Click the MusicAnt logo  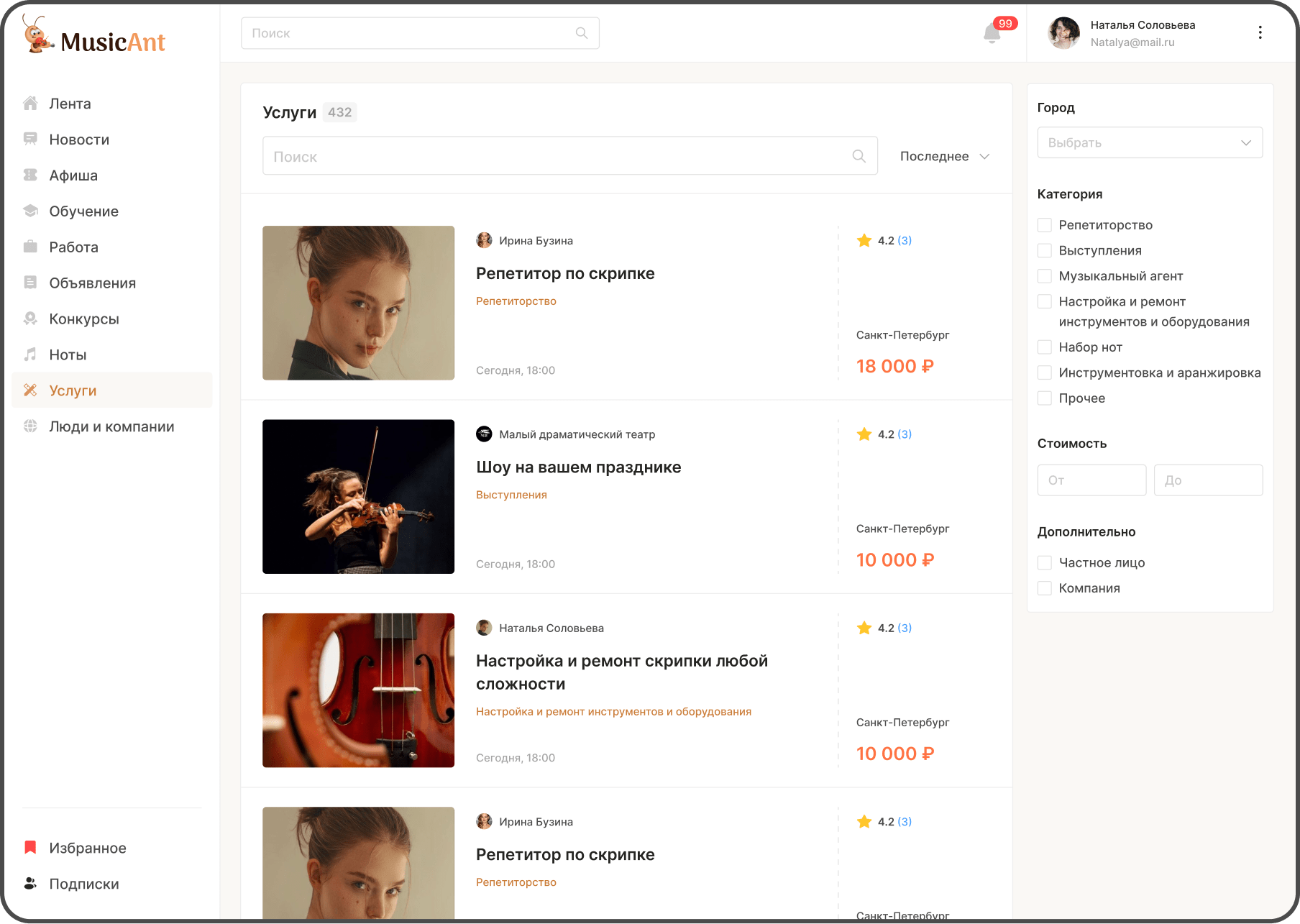click(x=95, y=36)
